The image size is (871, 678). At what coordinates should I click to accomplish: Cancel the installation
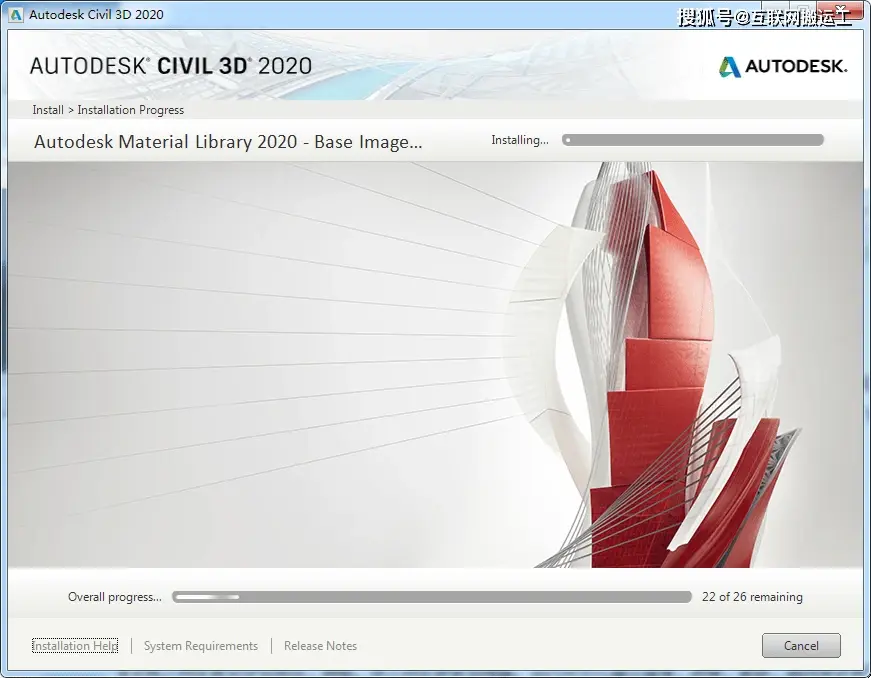[801, 646]
